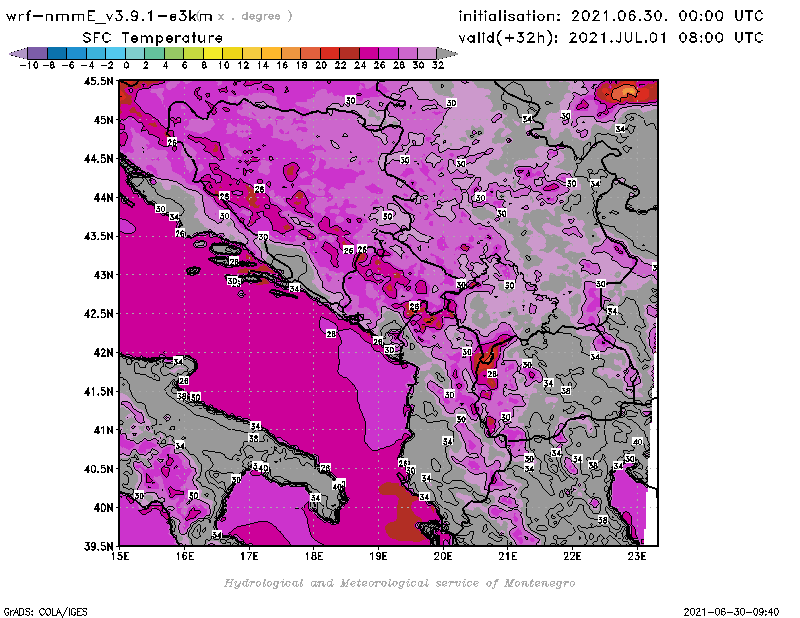Click the 20E longitude axis label
Image resolution: width=800 pixels, height=618 pixels.
click(443, 556)
